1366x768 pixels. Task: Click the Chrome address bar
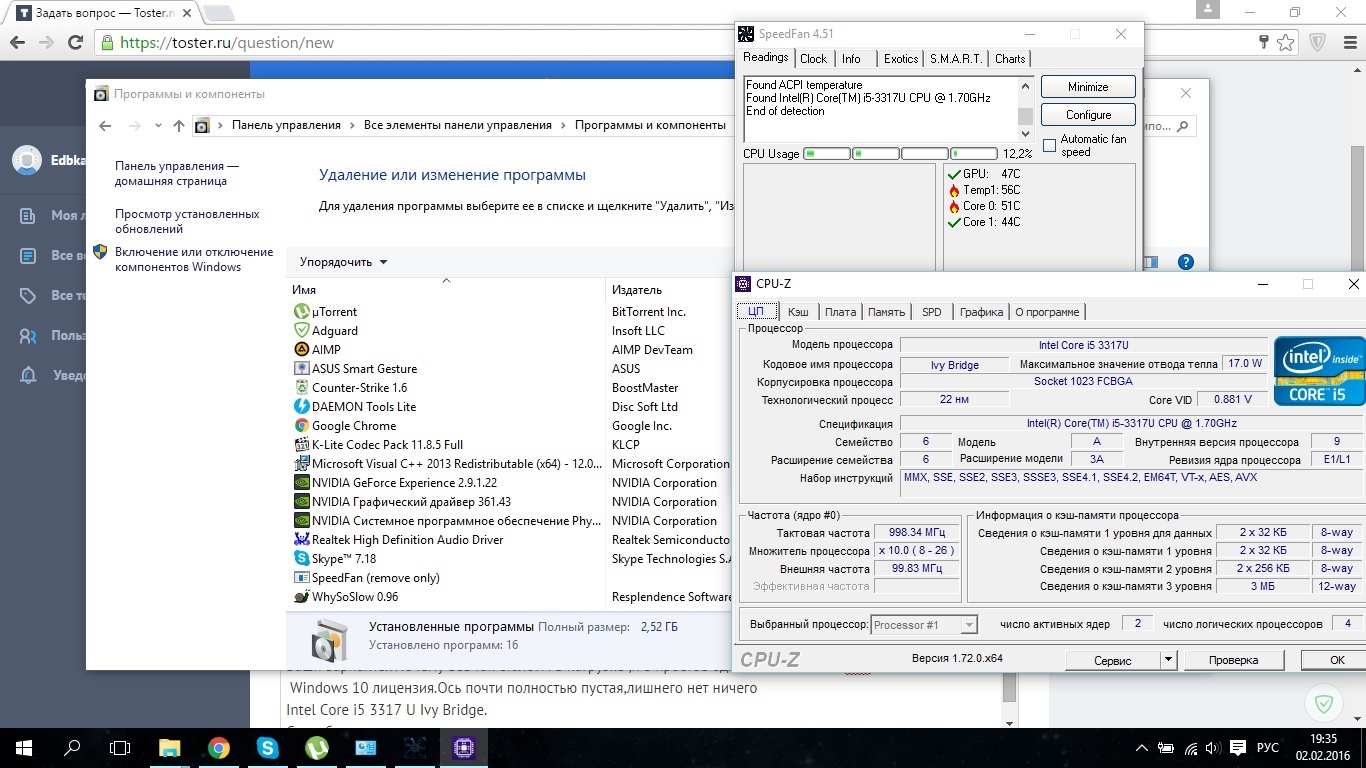tap(680, 43)
